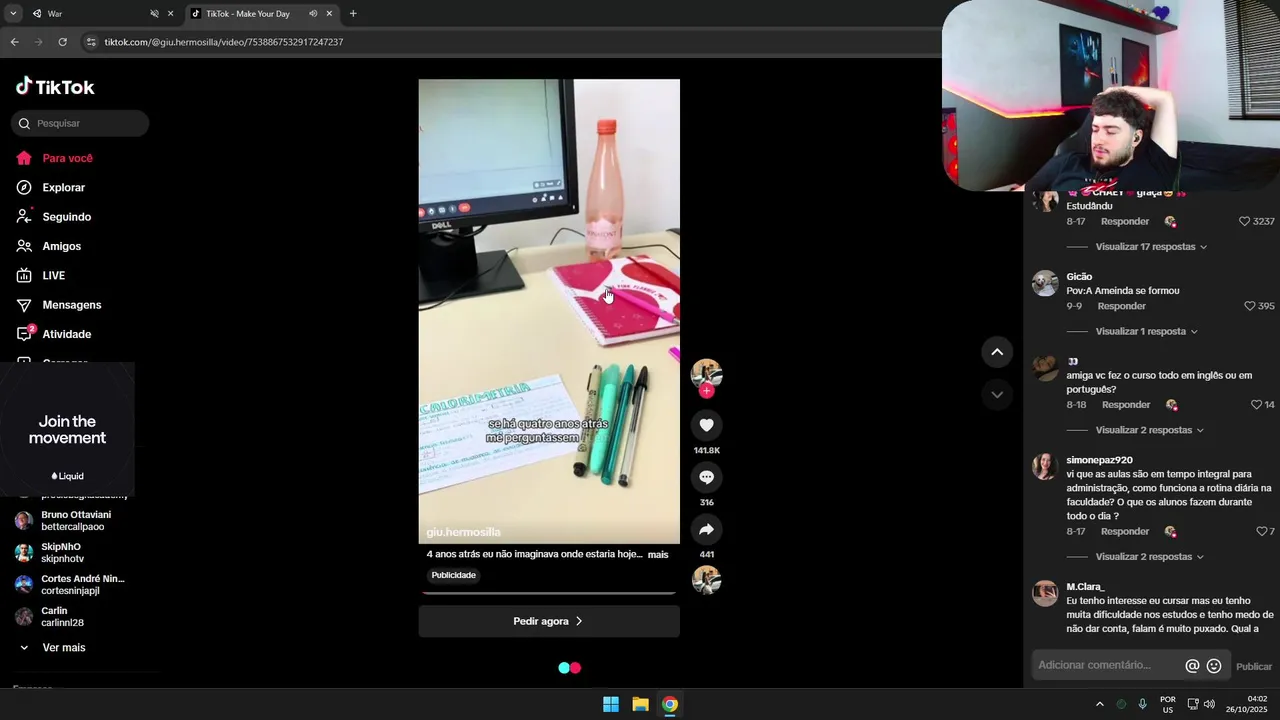This screenshot has height=720, width=1280.
Task: Open creator avatar beside video
Action: 706,373
